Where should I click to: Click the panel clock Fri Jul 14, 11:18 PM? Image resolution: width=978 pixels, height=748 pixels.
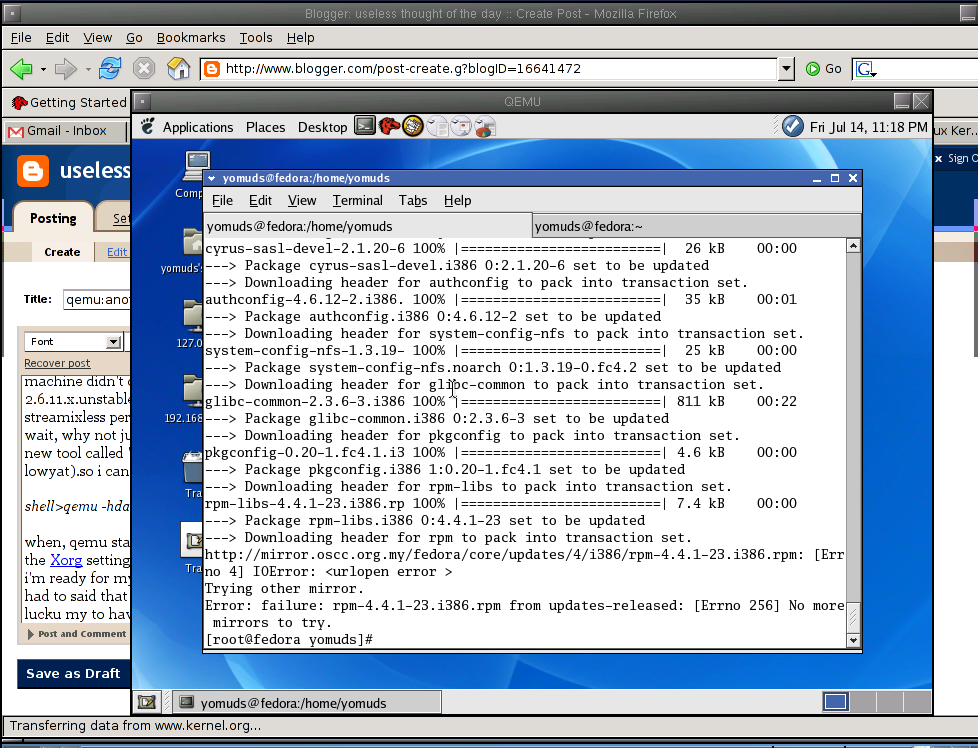pos(868,127)
